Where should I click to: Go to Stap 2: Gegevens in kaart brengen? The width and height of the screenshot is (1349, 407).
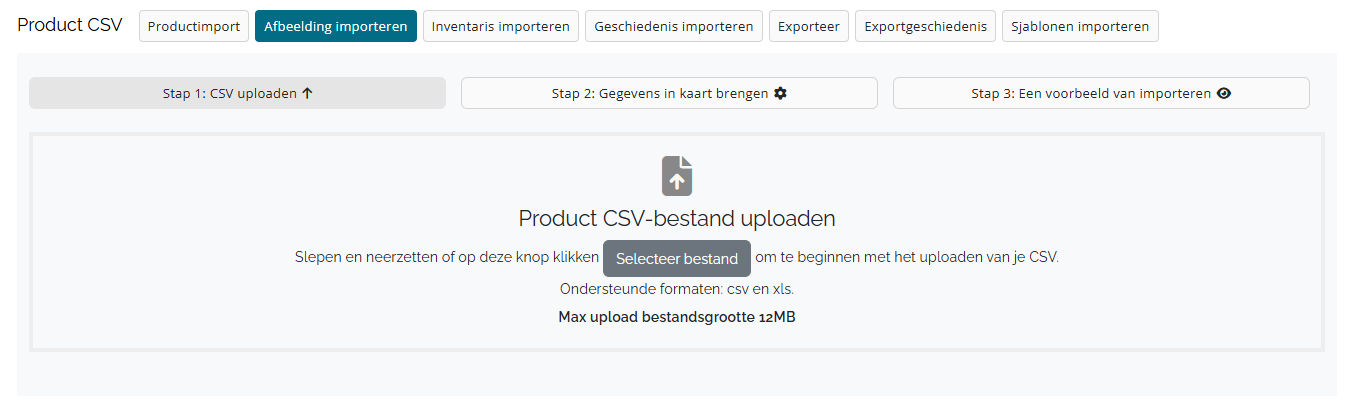(x=669, y=93)
